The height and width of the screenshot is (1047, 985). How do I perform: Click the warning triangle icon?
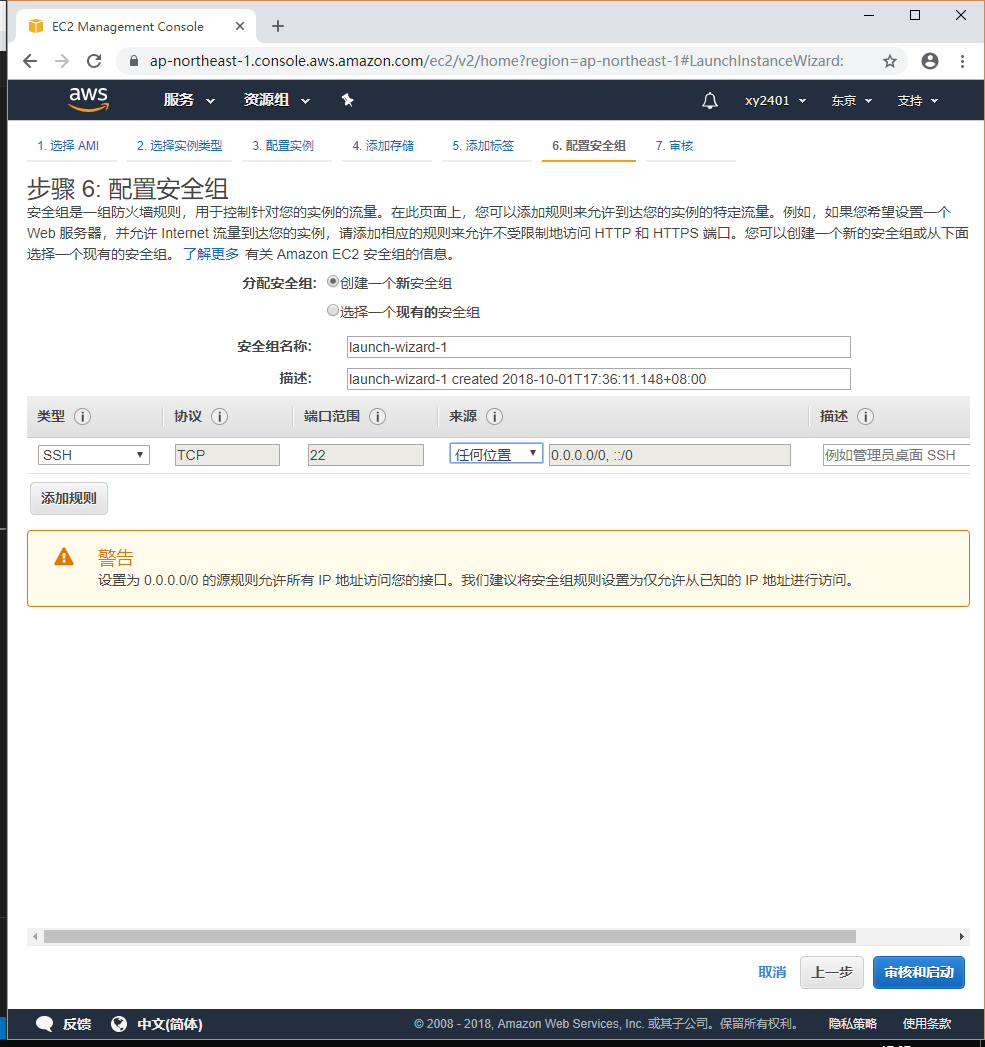[x=64, y=556]
